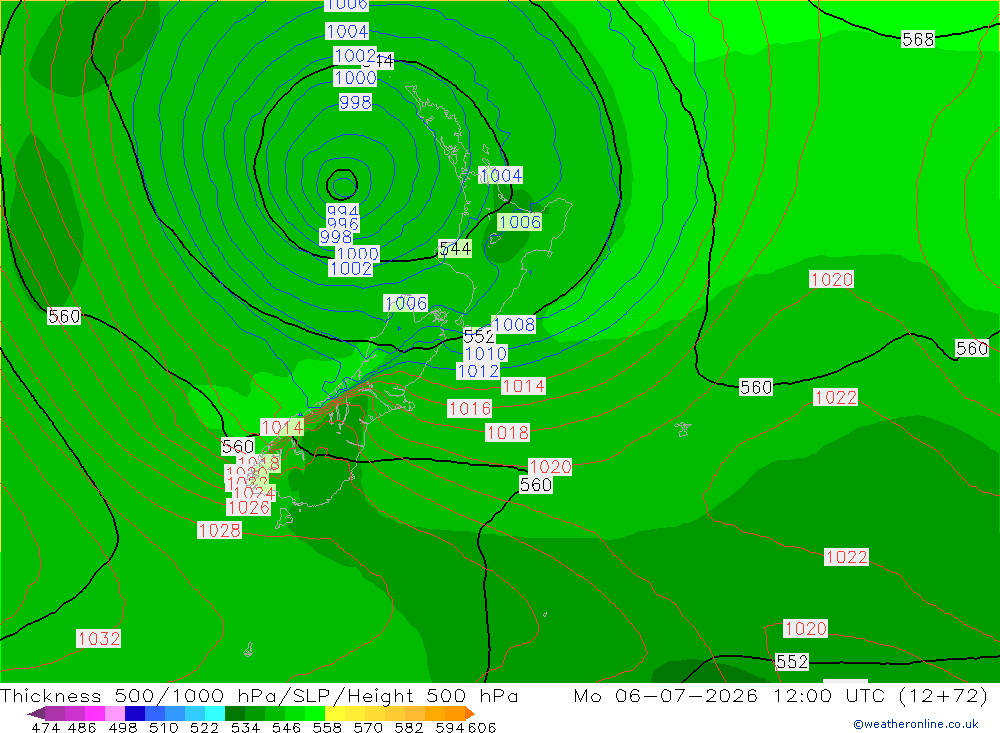
Task: Click the 544 label on green highlight
Action: pos(455,249)
